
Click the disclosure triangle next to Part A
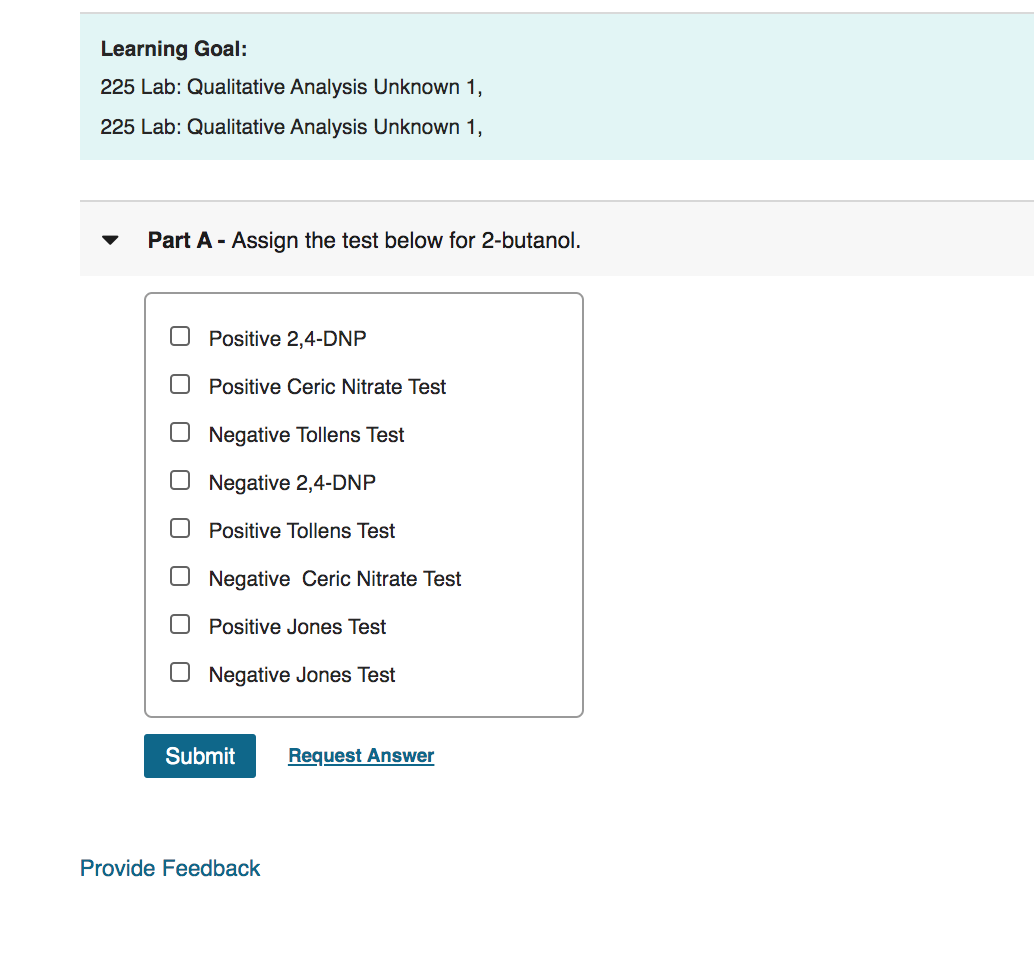click(x=110, y=240)
